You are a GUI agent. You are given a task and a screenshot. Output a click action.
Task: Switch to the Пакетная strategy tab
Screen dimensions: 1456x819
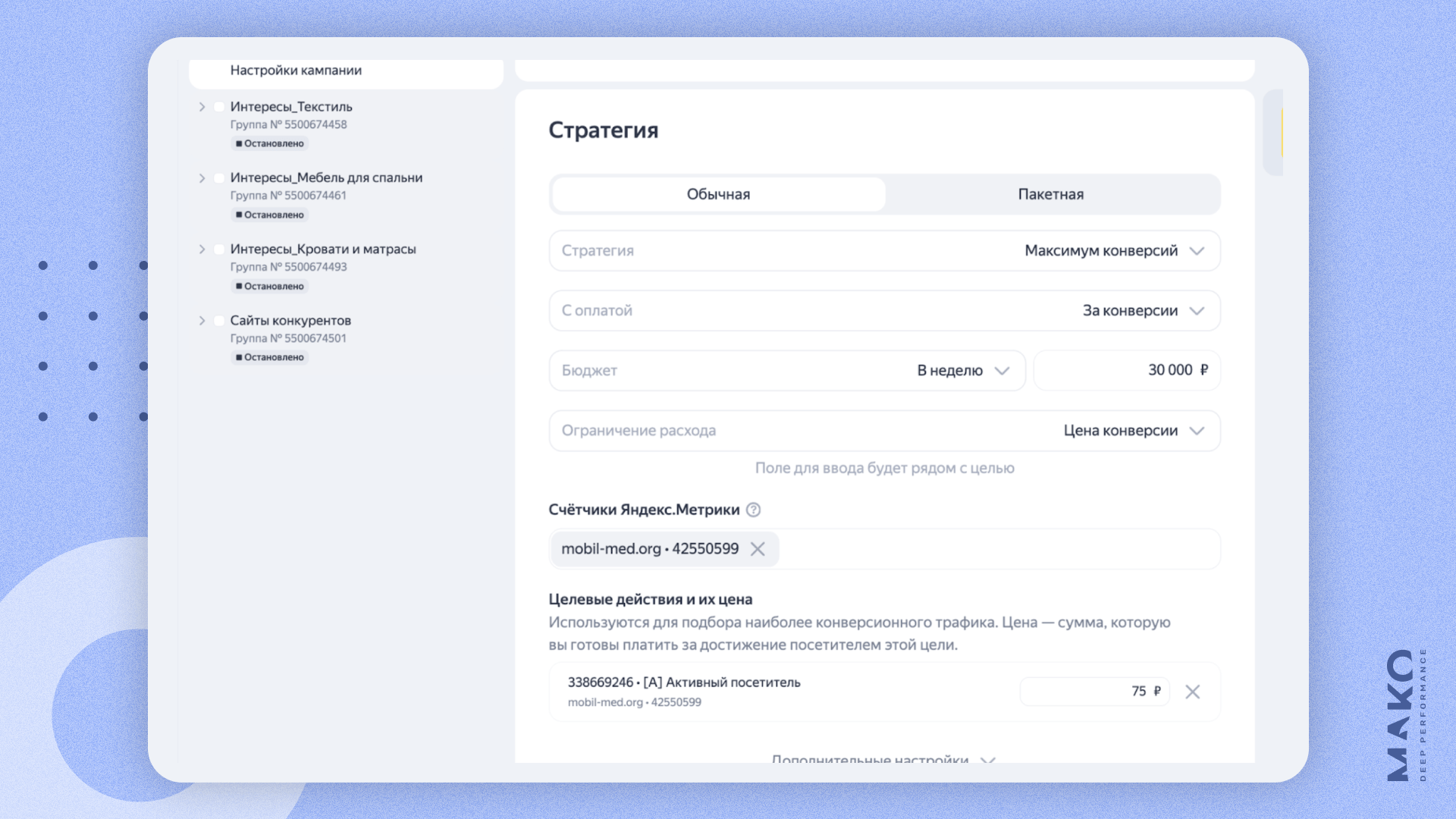pos(1050,194)
